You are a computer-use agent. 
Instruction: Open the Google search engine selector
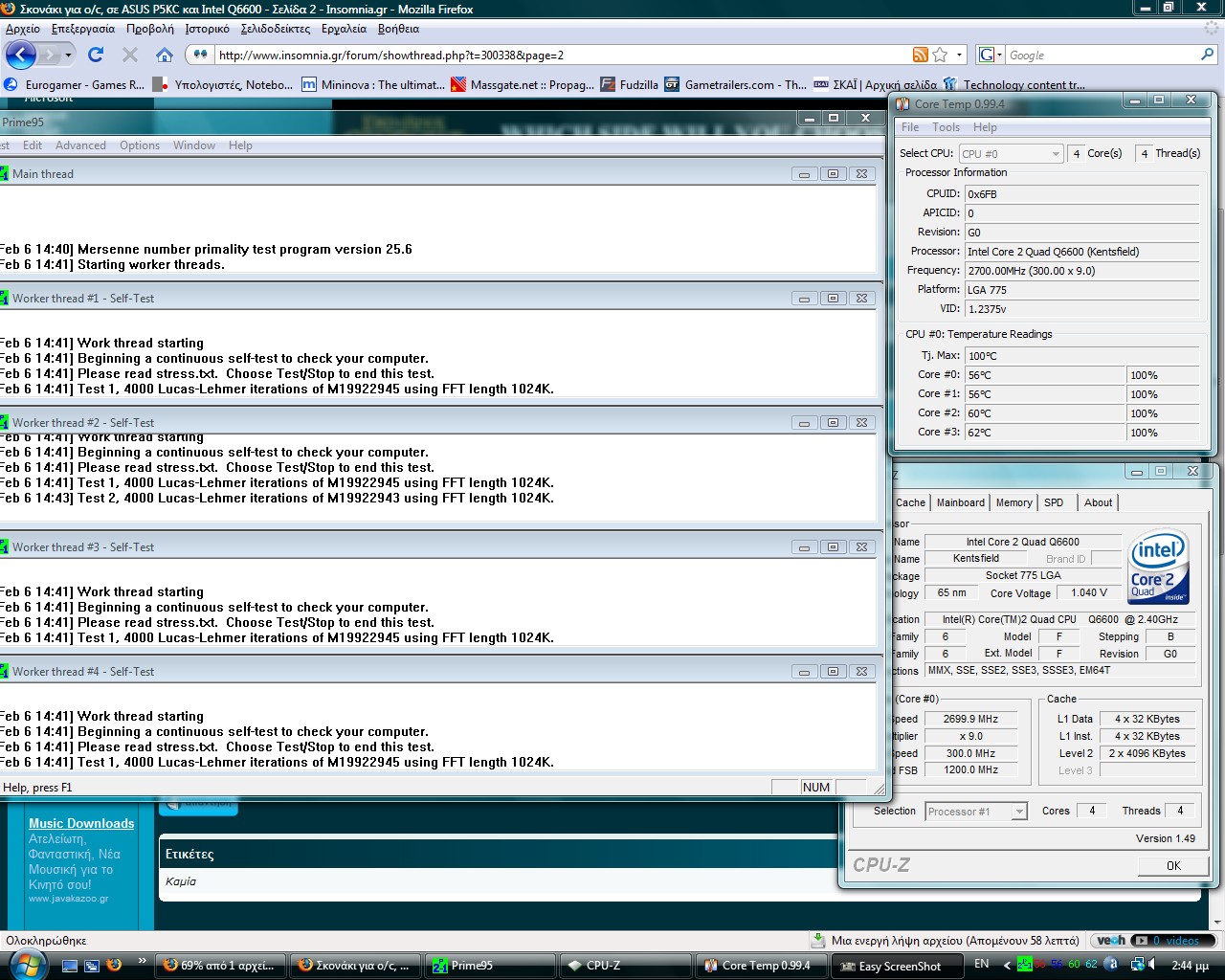click(x=991, y=55)
